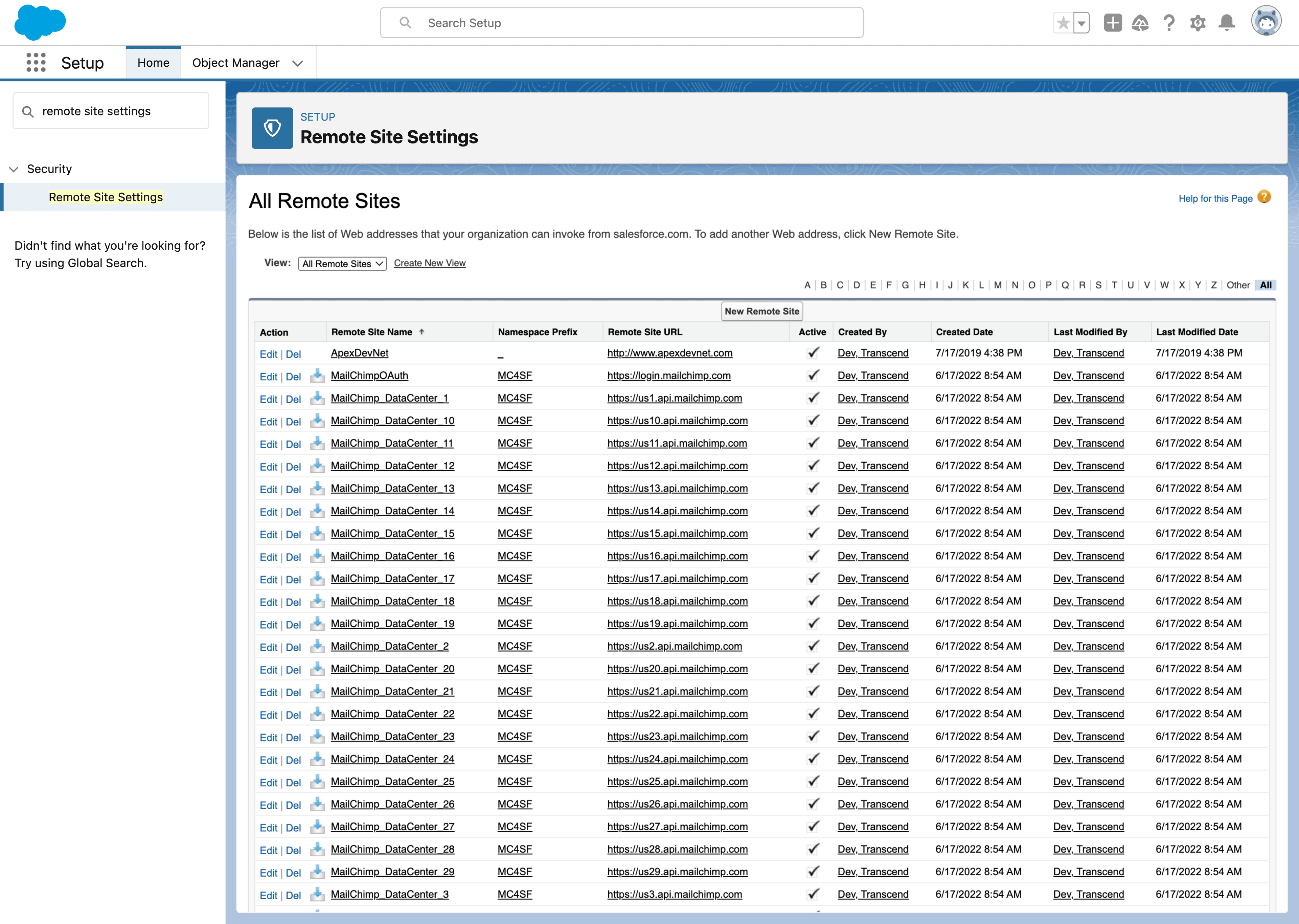Toggle the Active checkbox on MailChimp_DataCenter_10 row
This screenshot has height=924, width=1299.
point(812,421)
